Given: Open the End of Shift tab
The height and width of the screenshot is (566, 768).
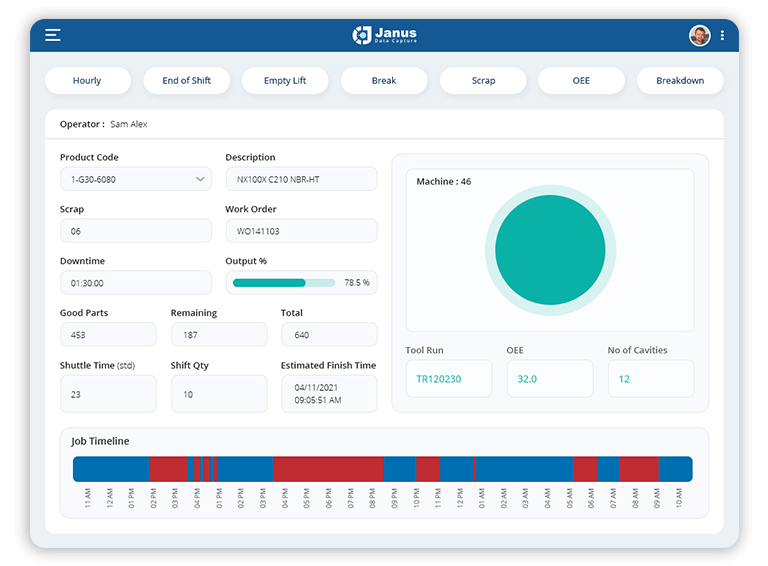Looking at the screenshot, I should 186,81.
